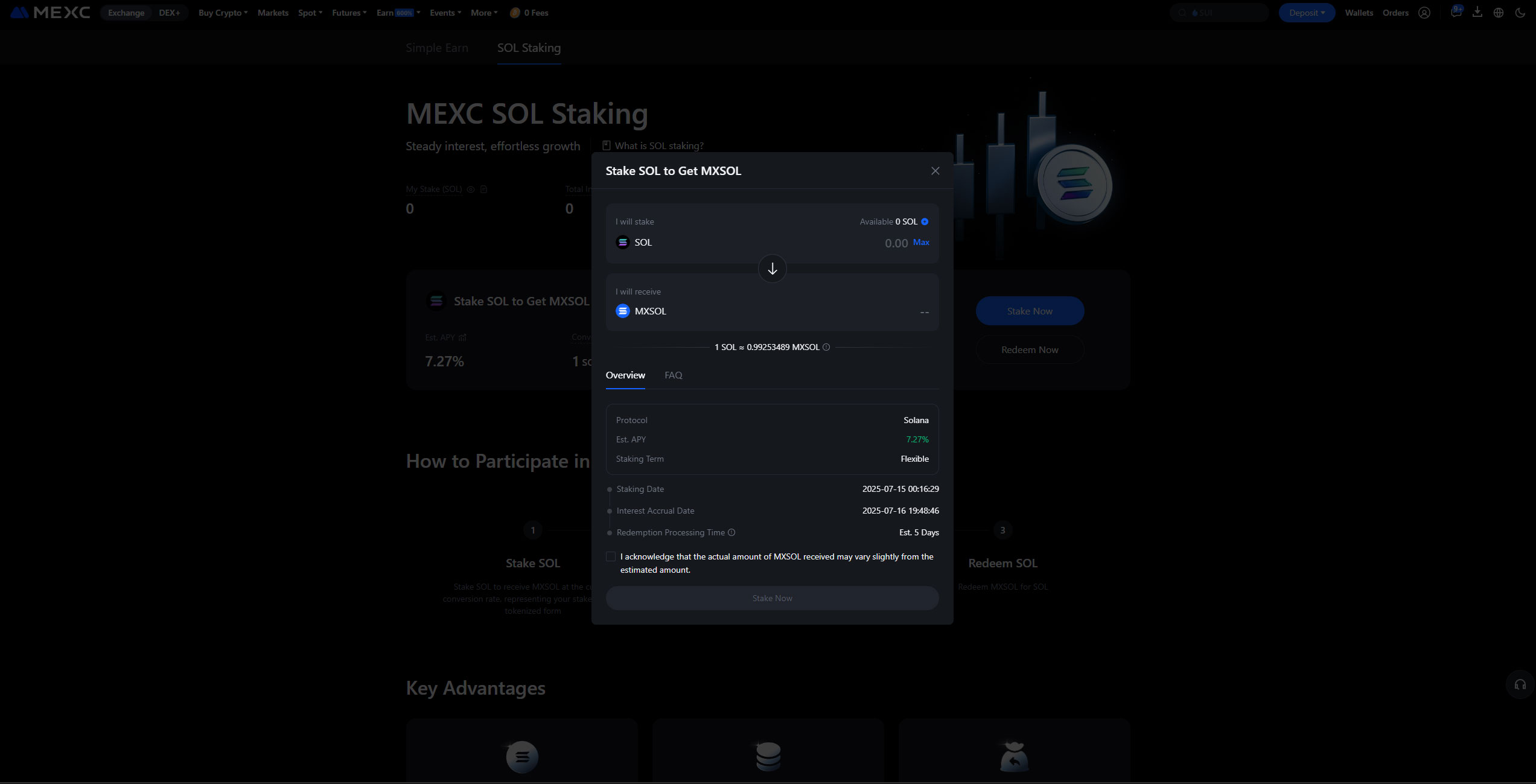Switch to the FAQ tab in dialog

pyautogui.click(x=674, y=375)
